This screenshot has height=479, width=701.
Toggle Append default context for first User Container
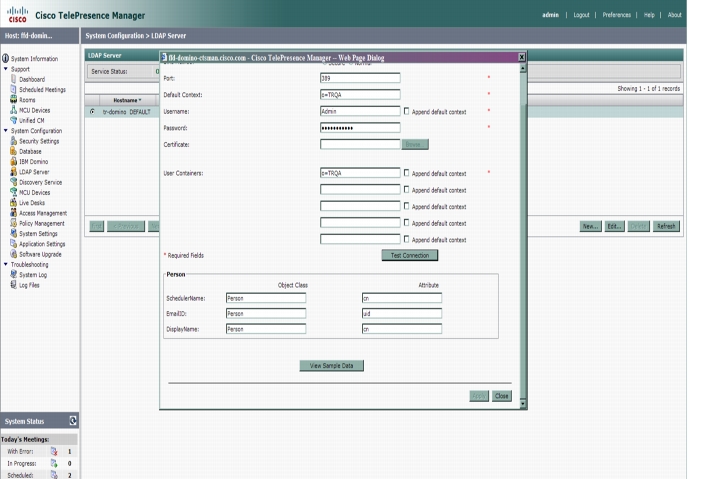406,173
